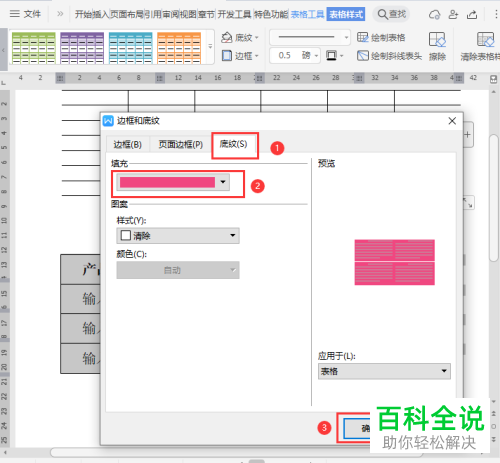500x463 pixels.
Task: Open the border color dropdown arrow
Action: (341, 56)
